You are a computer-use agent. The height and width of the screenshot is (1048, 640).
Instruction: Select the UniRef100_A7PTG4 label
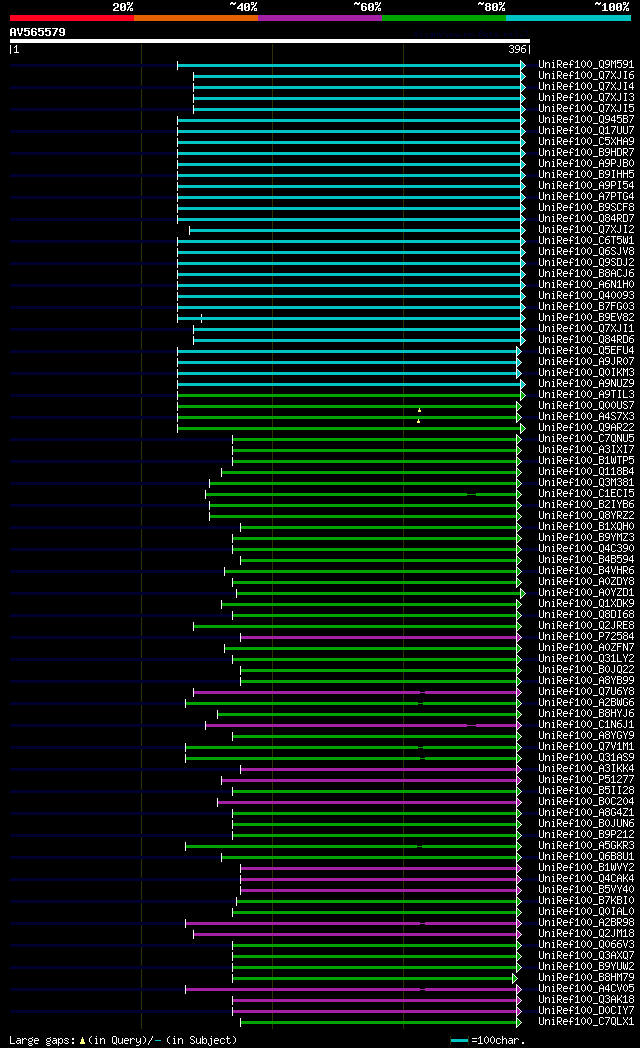[586, 196]
